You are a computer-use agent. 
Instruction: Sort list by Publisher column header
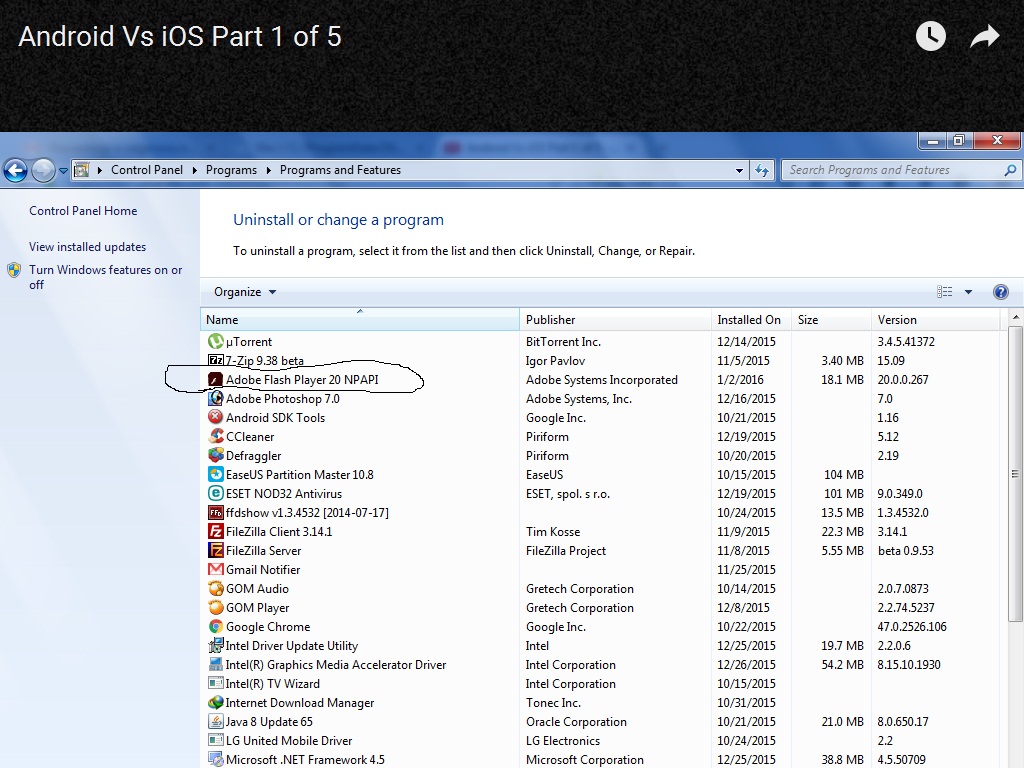[x=551, y=320]
